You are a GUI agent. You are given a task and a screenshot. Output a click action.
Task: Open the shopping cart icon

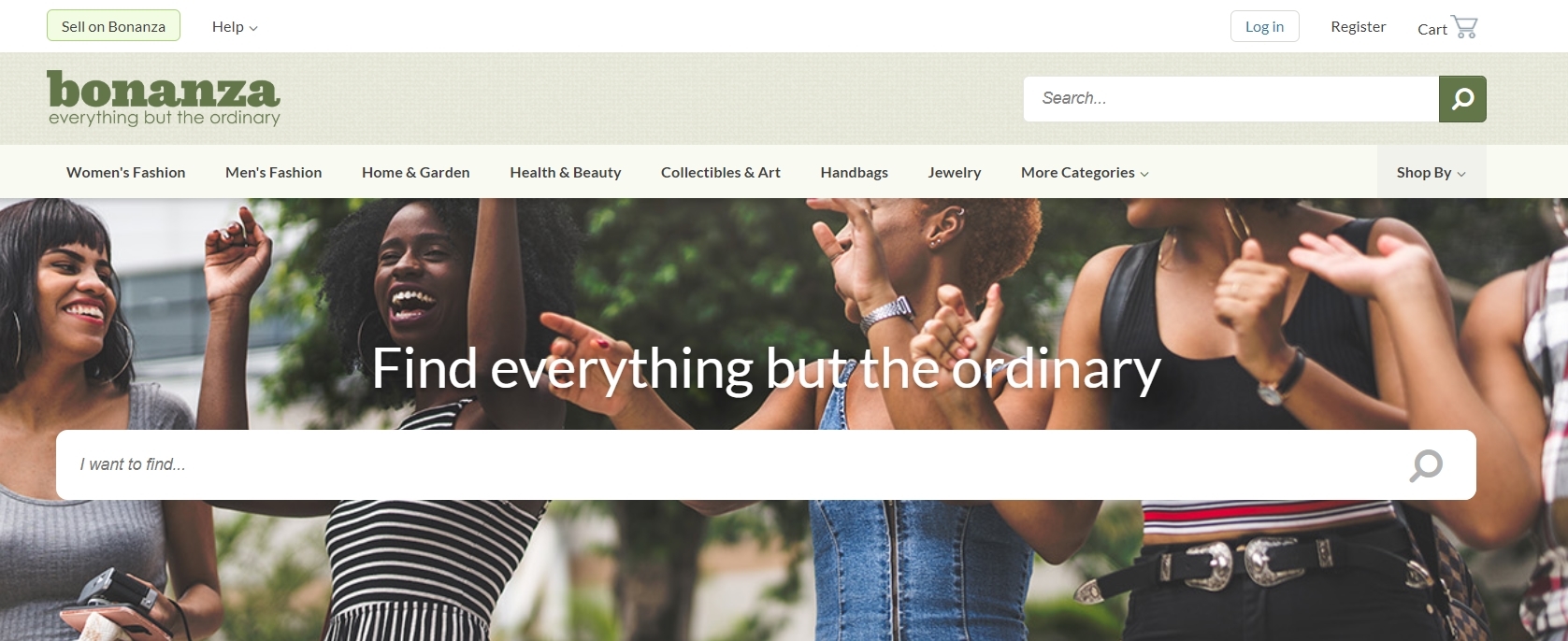pyautogui.click(x=1465, y=27)
